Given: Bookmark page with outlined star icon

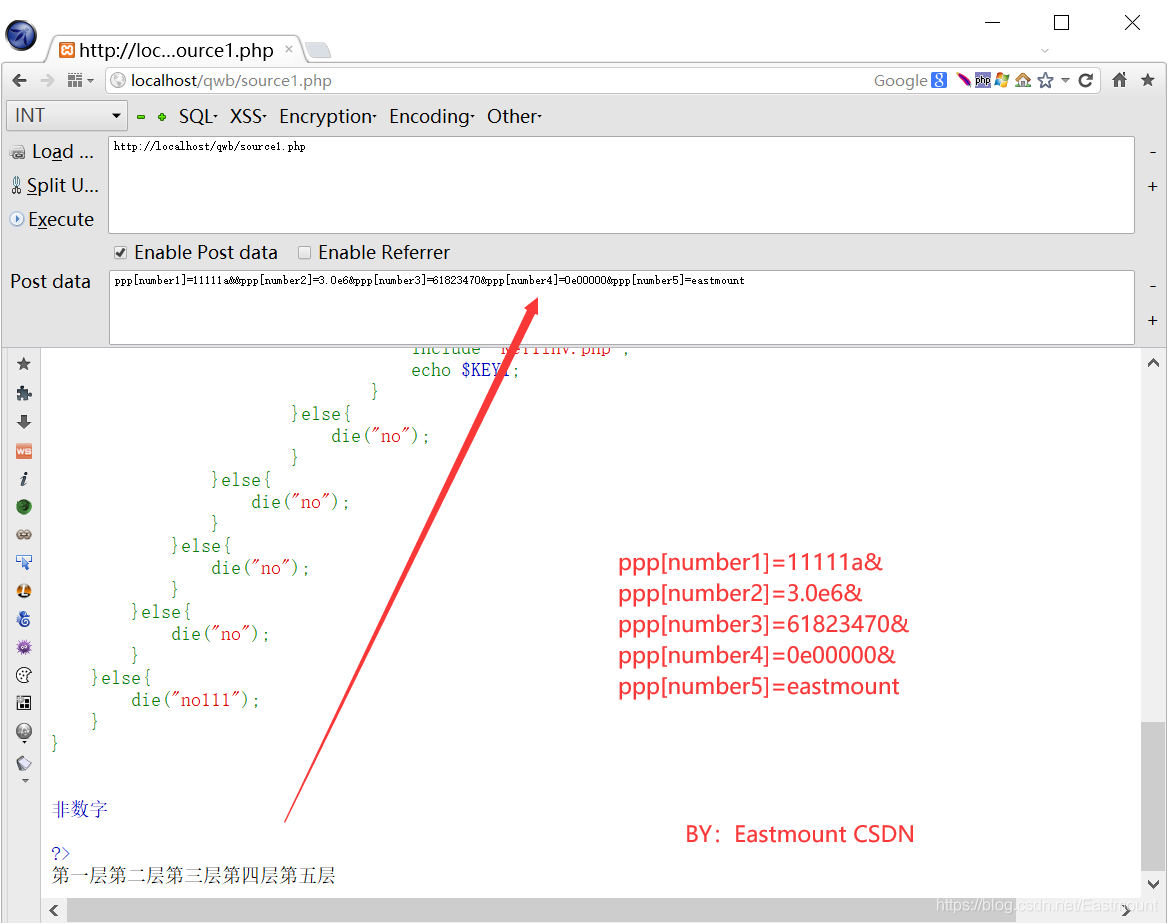Looking at the screenshot, I should pos(1045,80).
